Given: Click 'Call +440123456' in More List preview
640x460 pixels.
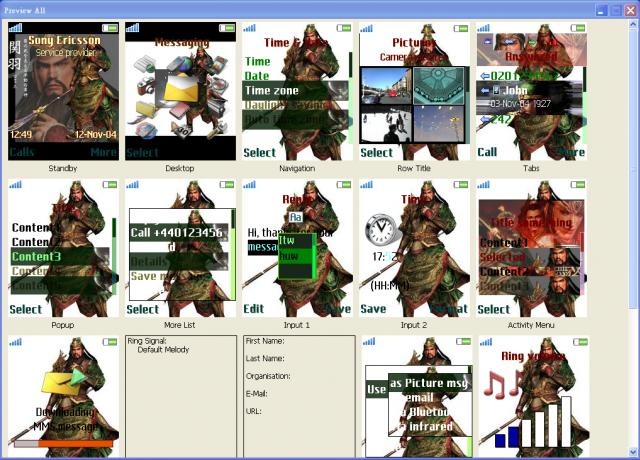Looking at the screenshot, I should (x=179, y=233).
